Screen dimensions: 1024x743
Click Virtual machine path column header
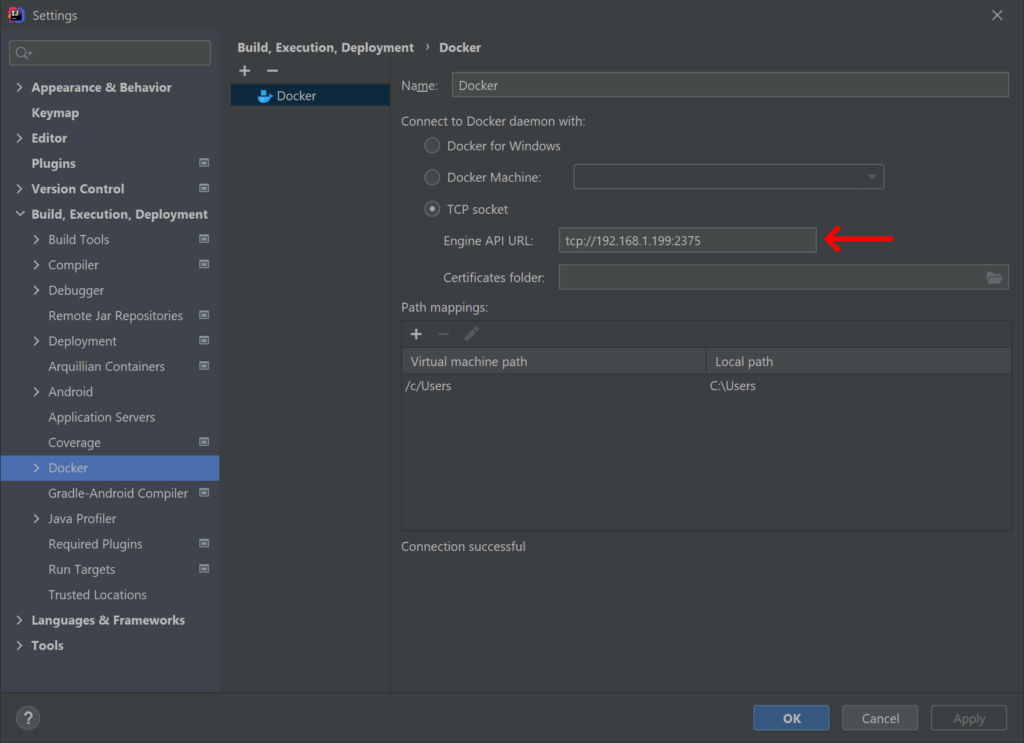(554, 361)
